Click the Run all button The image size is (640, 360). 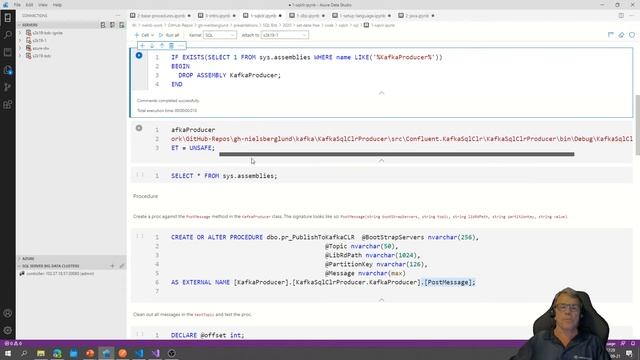169,35
